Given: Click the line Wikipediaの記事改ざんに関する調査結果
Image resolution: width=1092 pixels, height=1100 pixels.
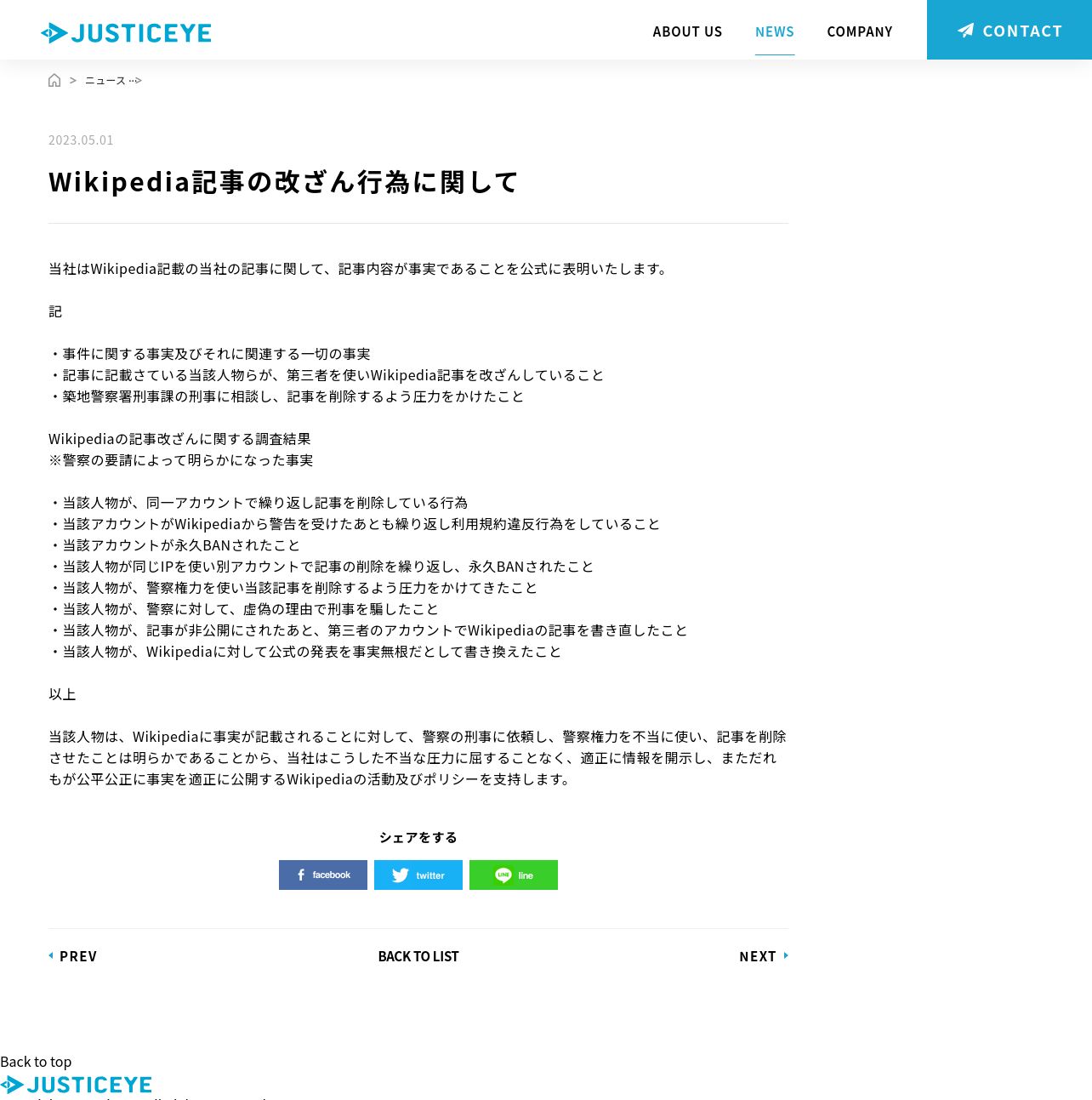Looking at the screenshot, I should click(179, 439).
